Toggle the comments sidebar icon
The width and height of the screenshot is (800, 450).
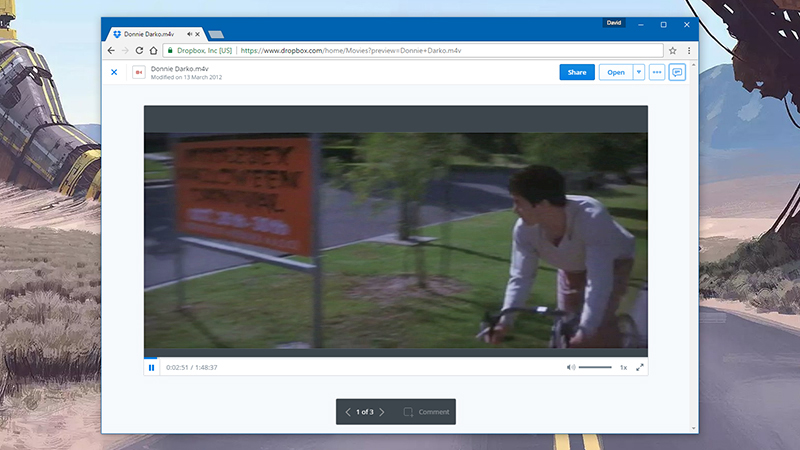tap(677, 72)
